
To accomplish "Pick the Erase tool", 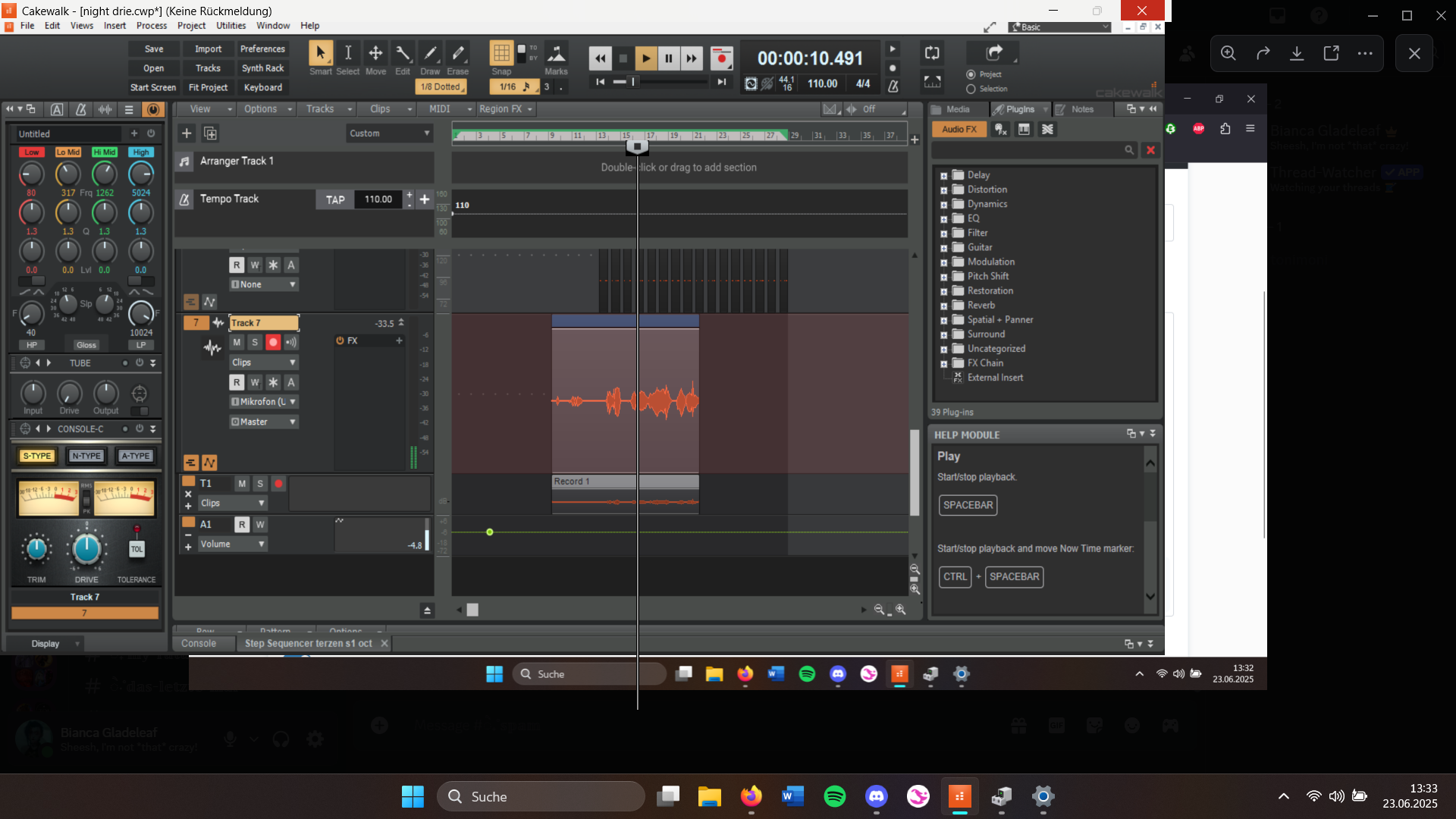I will click(x=458, y=53).
